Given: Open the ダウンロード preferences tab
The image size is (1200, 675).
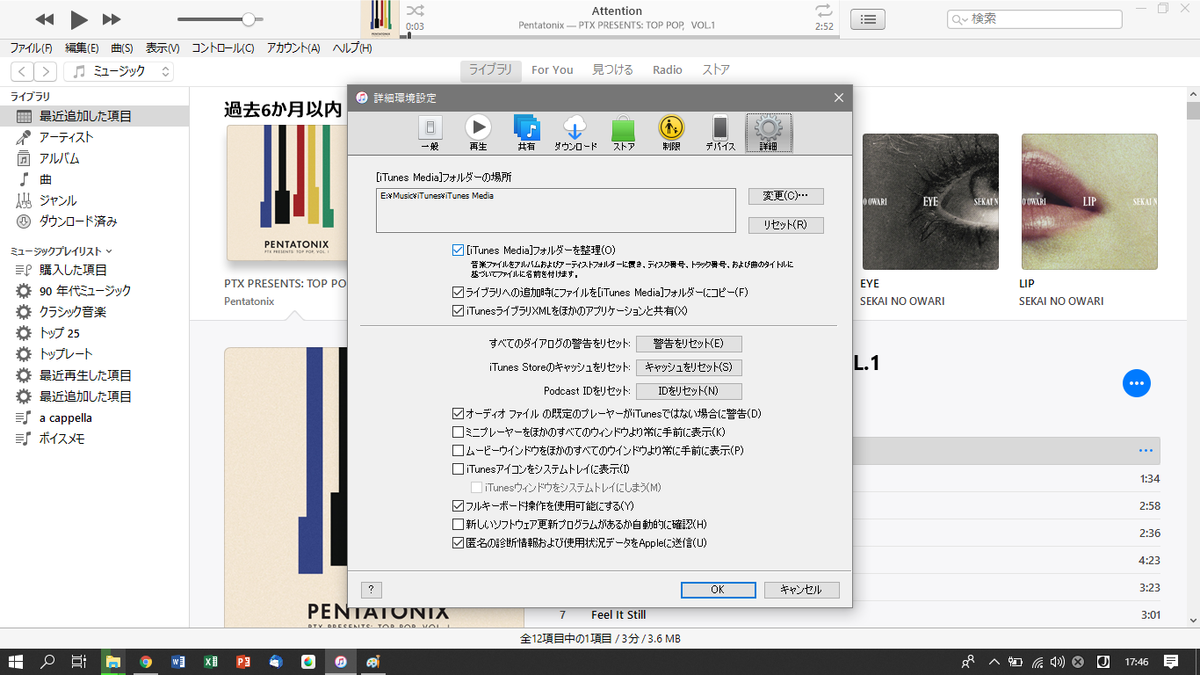Looking at the screenshot, I should point(576,133).
